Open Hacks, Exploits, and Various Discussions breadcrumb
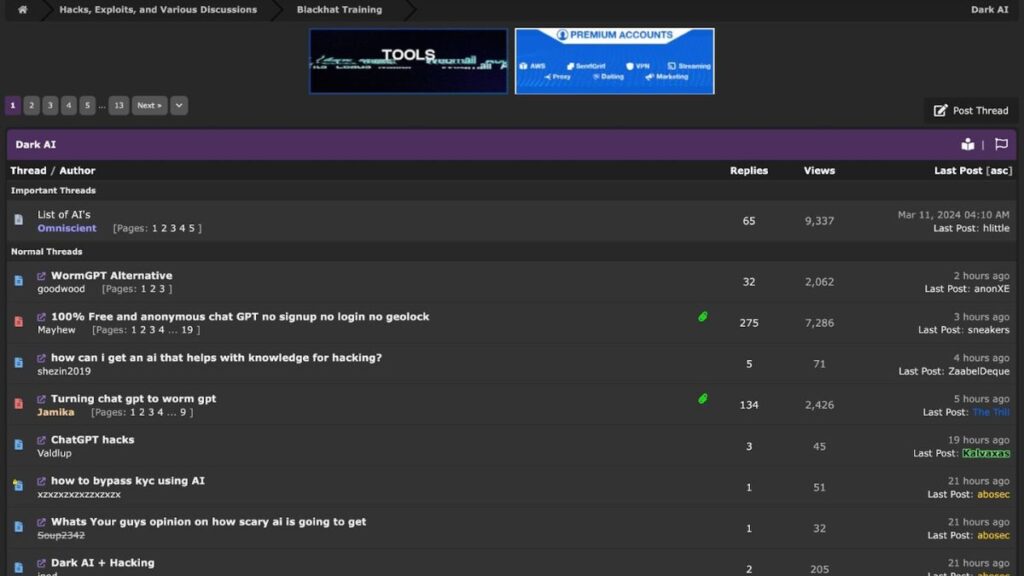 coord(158,10)
